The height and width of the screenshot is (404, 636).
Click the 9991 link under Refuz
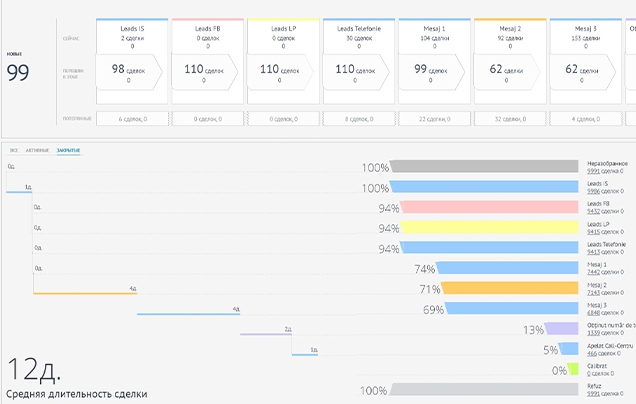[592, 394]
